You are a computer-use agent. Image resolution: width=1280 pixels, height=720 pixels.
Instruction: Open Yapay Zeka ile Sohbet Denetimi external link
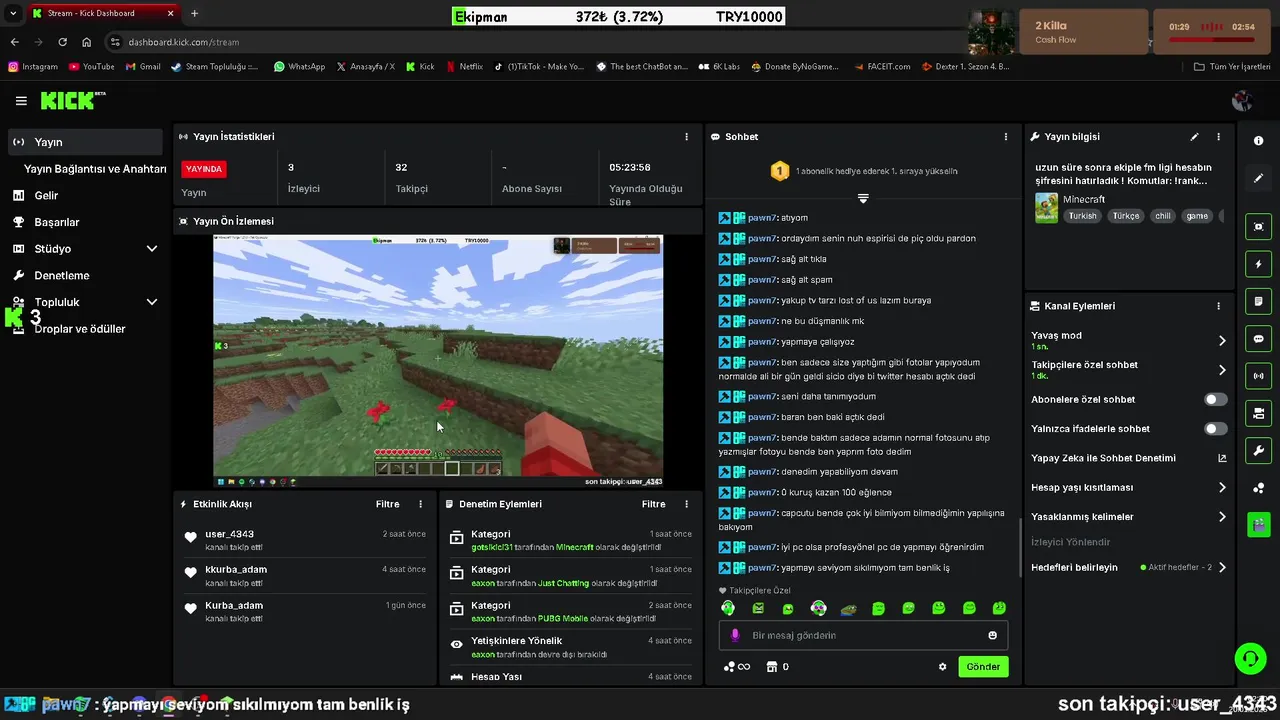pos(1222,458)
